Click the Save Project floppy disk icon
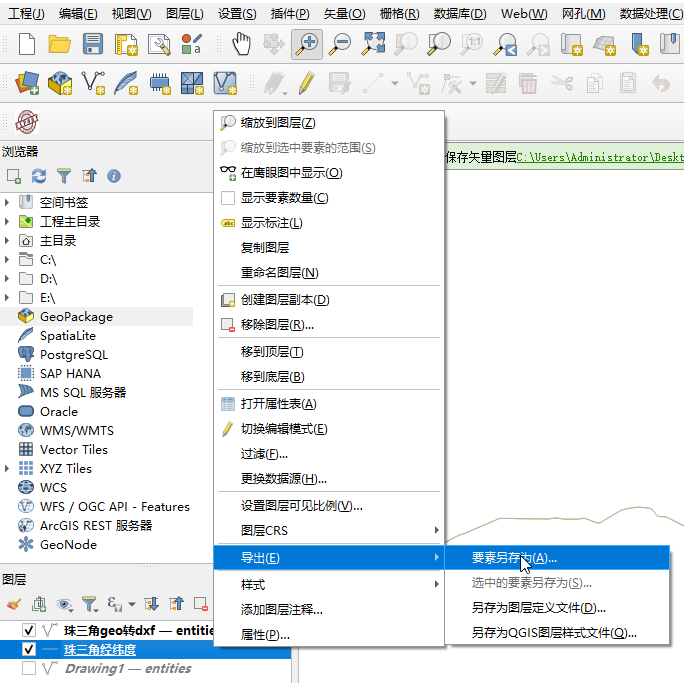684x683 pixels. (x=93, y=43)
